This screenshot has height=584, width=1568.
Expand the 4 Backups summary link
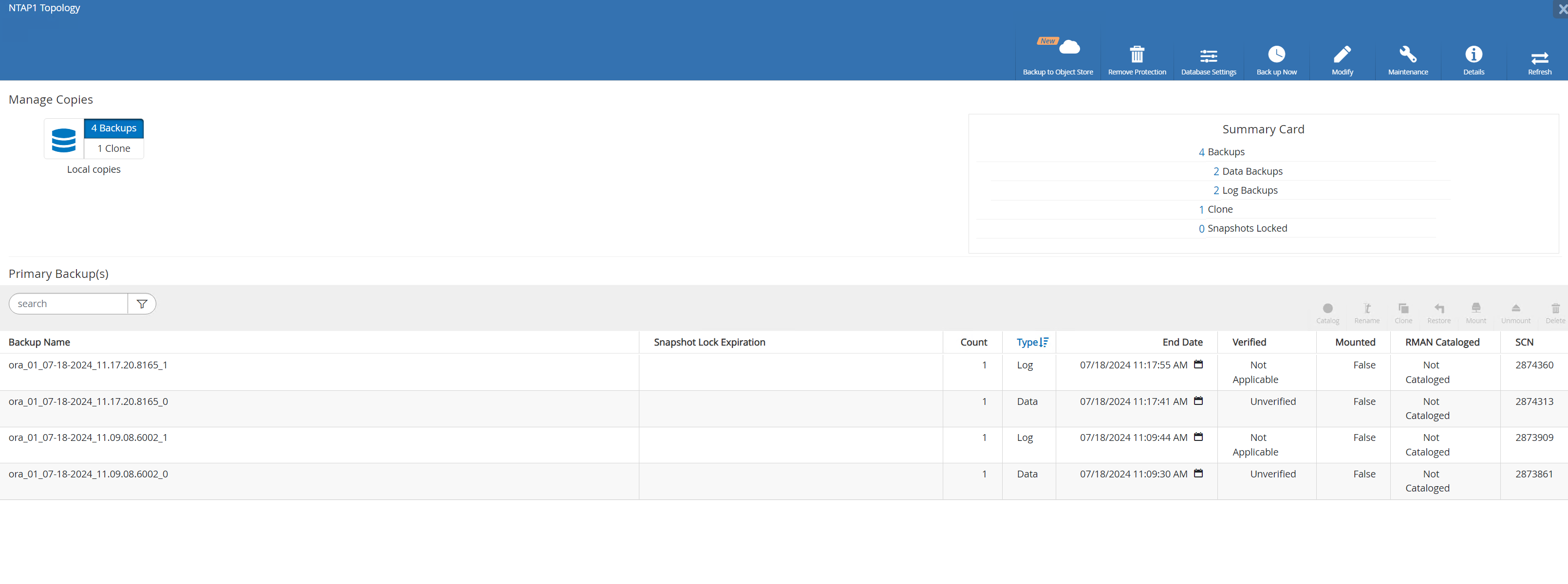(x=1220, y=152)
